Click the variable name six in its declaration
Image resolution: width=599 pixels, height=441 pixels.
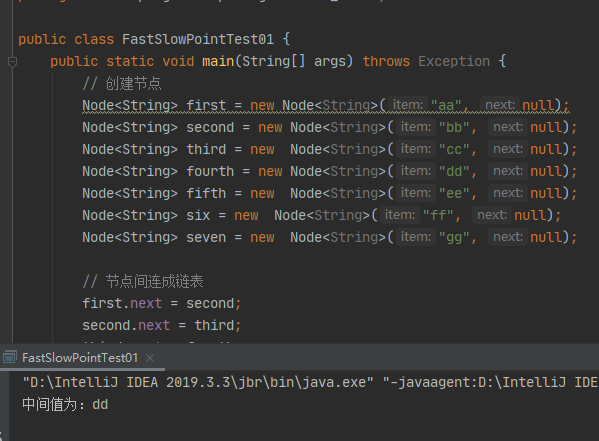tap(198, 216)
